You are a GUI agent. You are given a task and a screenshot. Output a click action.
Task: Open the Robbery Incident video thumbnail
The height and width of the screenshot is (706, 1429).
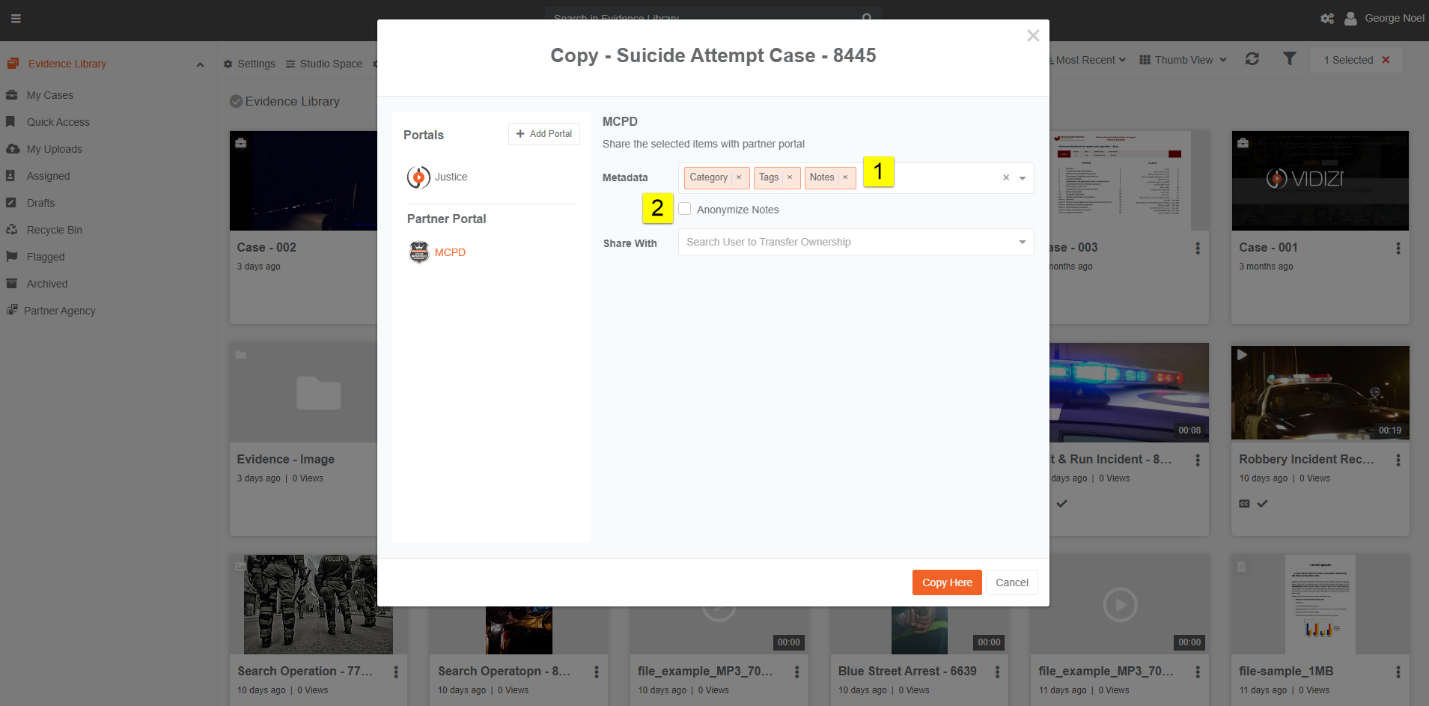(x=1320, y=394)
